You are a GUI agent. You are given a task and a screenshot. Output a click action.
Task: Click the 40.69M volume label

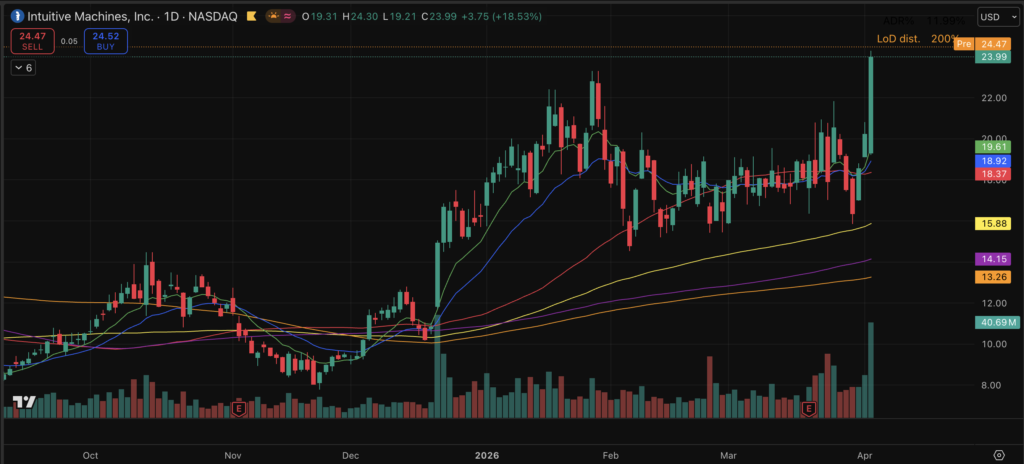(x=996, y=322)
